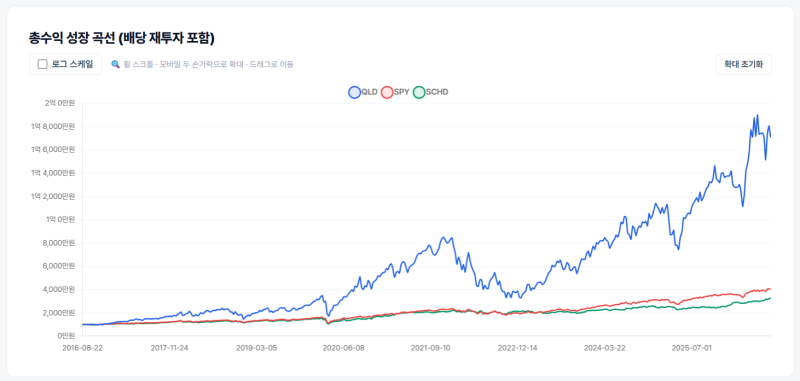
Task: Click the 확대 초기화 button
Action: [x=743, y=65]
